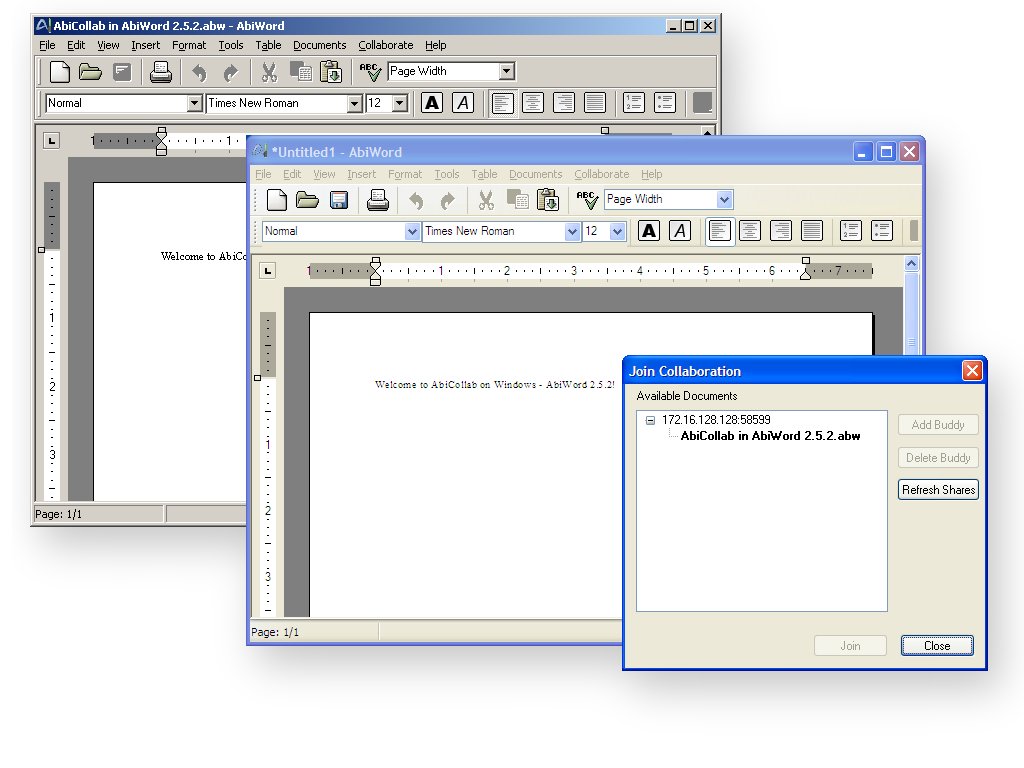Copy icon in AbiCollab window toolbar

tap(300, 72)
